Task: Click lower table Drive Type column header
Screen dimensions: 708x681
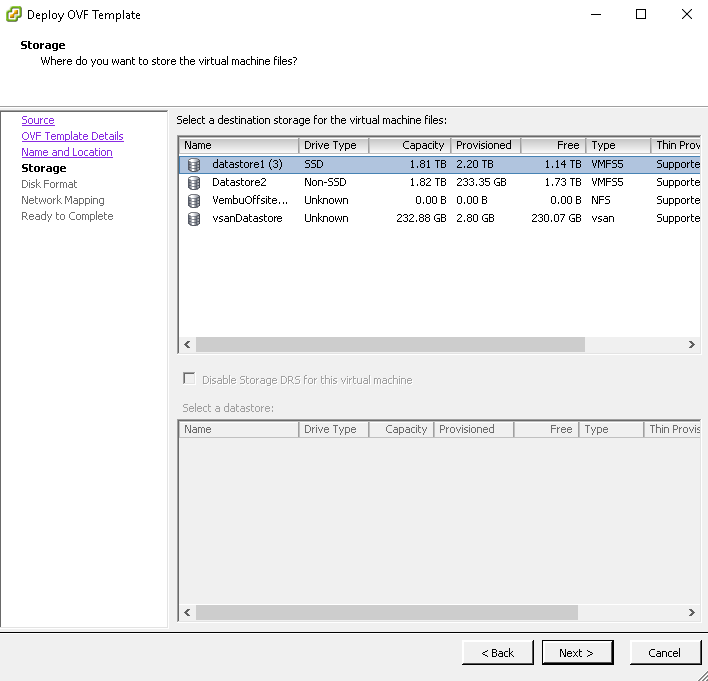Action: 333,429
